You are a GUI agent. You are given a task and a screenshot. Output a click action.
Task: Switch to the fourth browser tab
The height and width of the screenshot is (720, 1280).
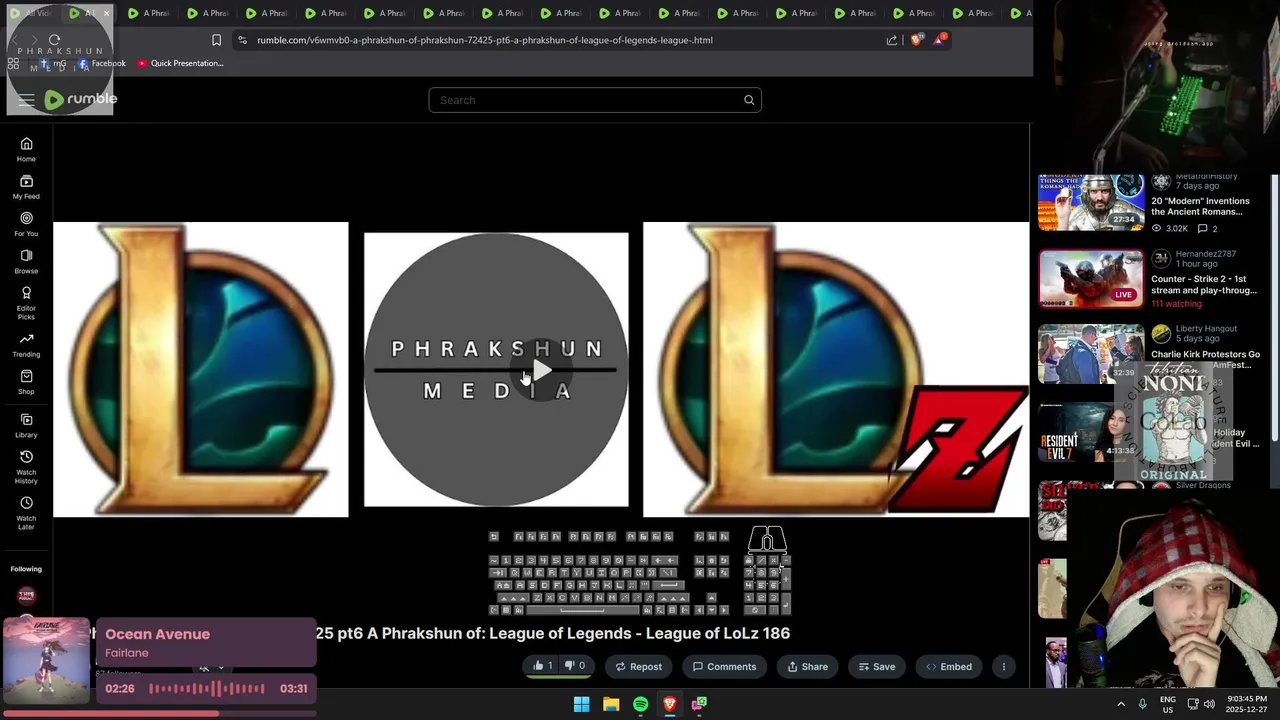(x=207, y=13)
